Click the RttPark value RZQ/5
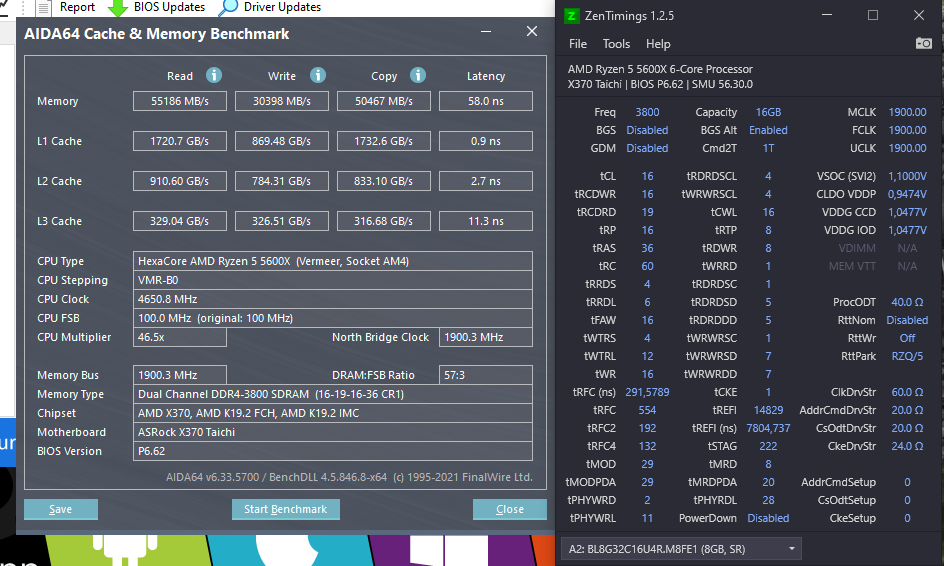 tap(907, 356)
